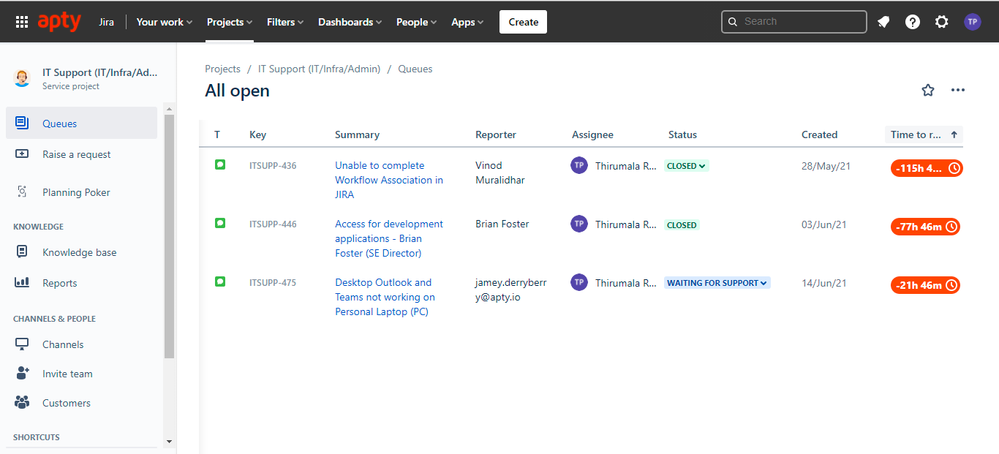Click assignee avatar on ITSUPP-475 row
999x454 pixels.
pos(579,282)
